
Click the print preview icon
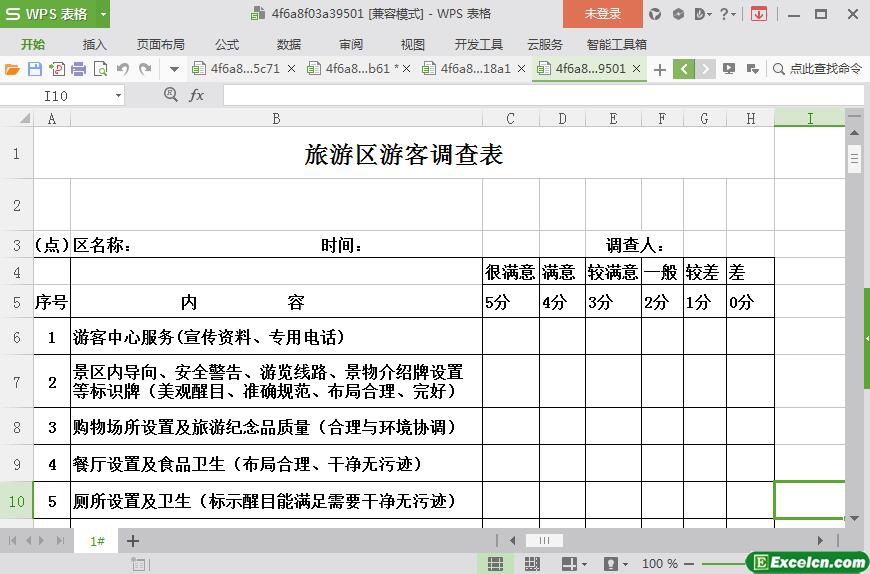[100, 69]
